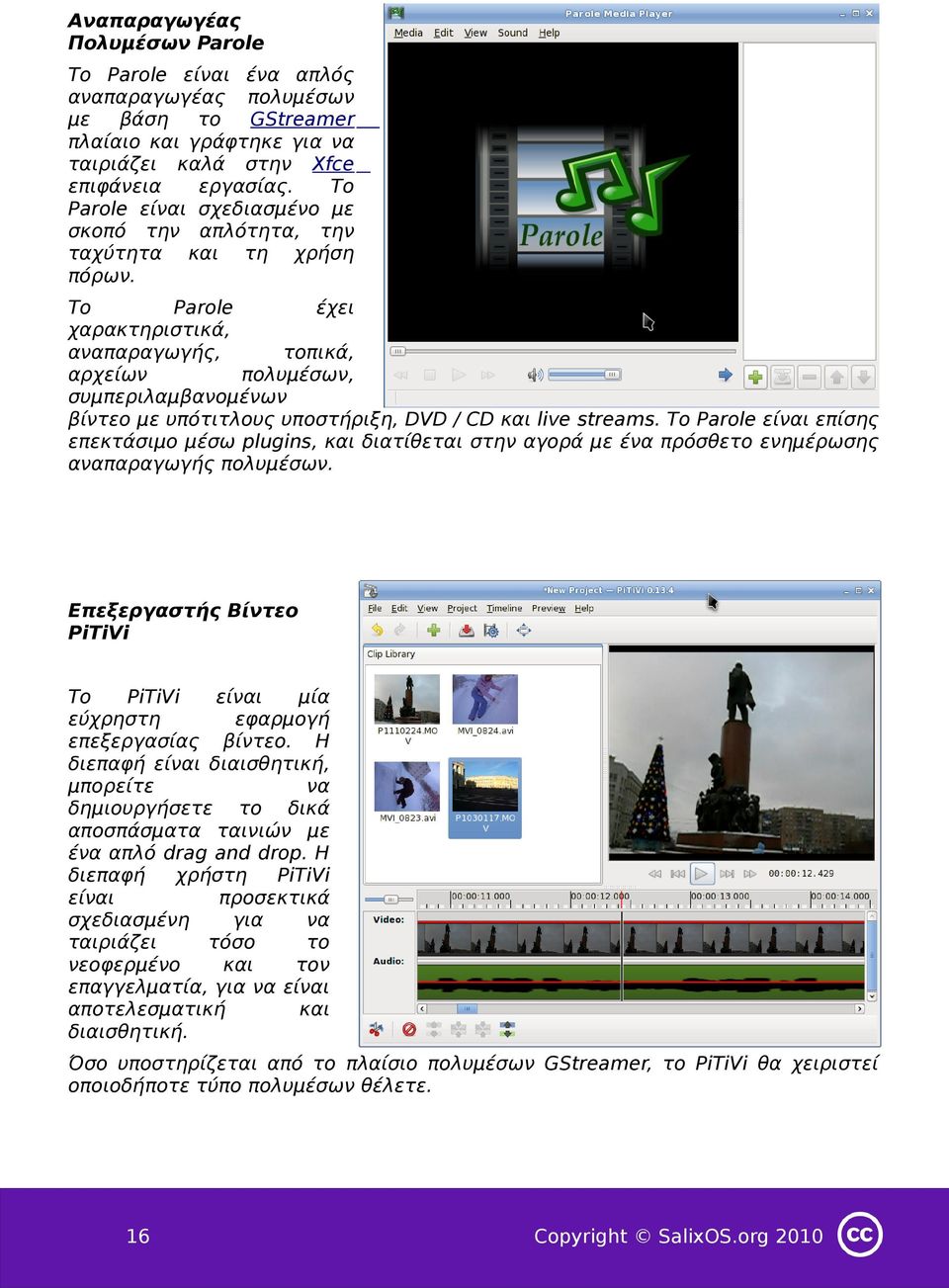Adjust the PiTiVi timeline zoom slider
949x1288 pixels.
pos(388,900)
